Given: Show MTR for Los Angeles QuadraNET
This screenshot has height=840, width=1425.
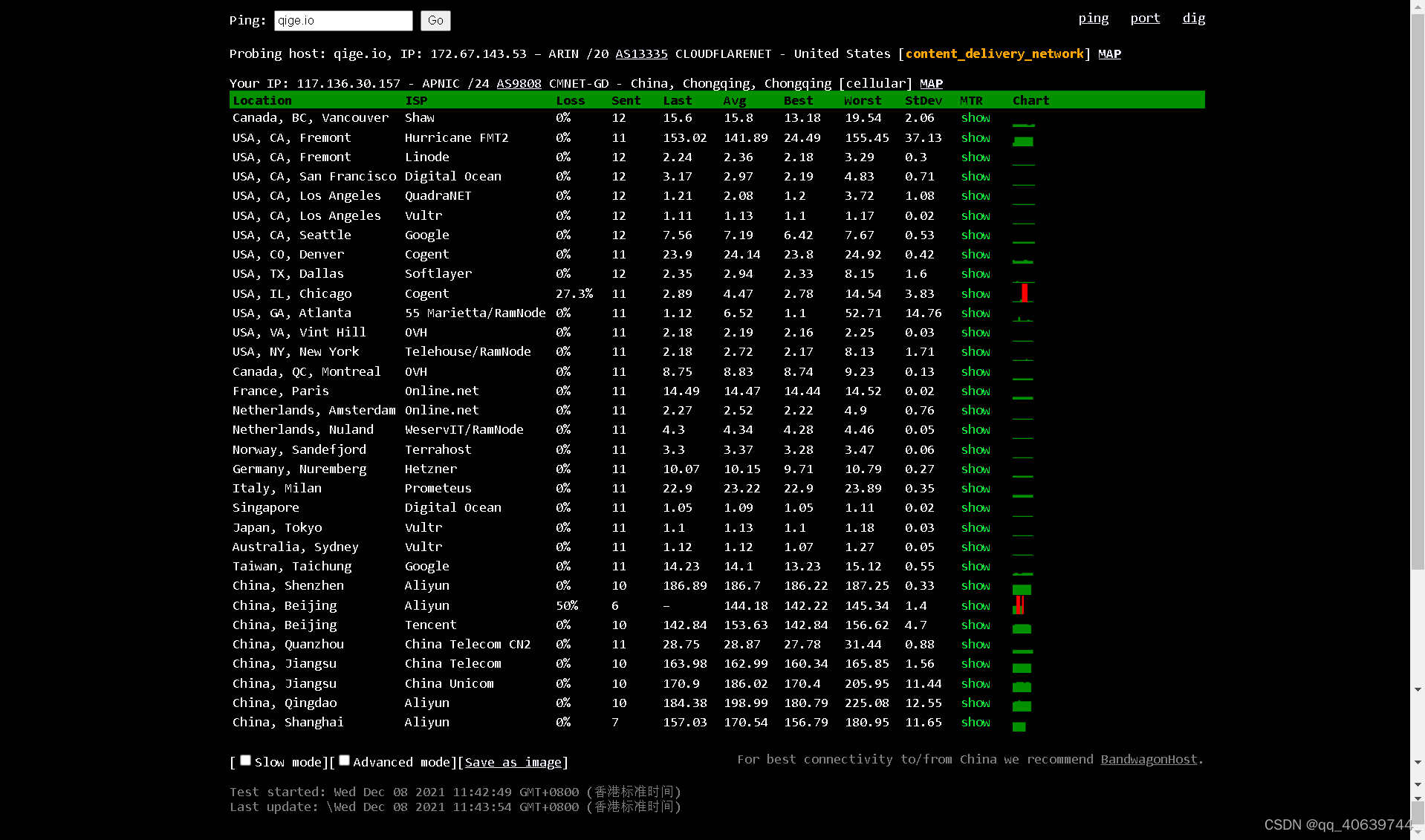Looking at the screenshot, I should 976,195.
